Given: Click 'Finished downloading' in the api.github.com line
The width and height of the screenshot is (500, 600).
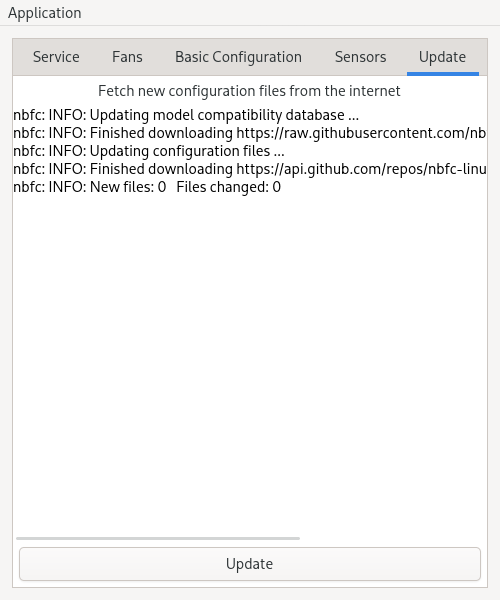Looking at the screenshot, I should coord(161,169).
